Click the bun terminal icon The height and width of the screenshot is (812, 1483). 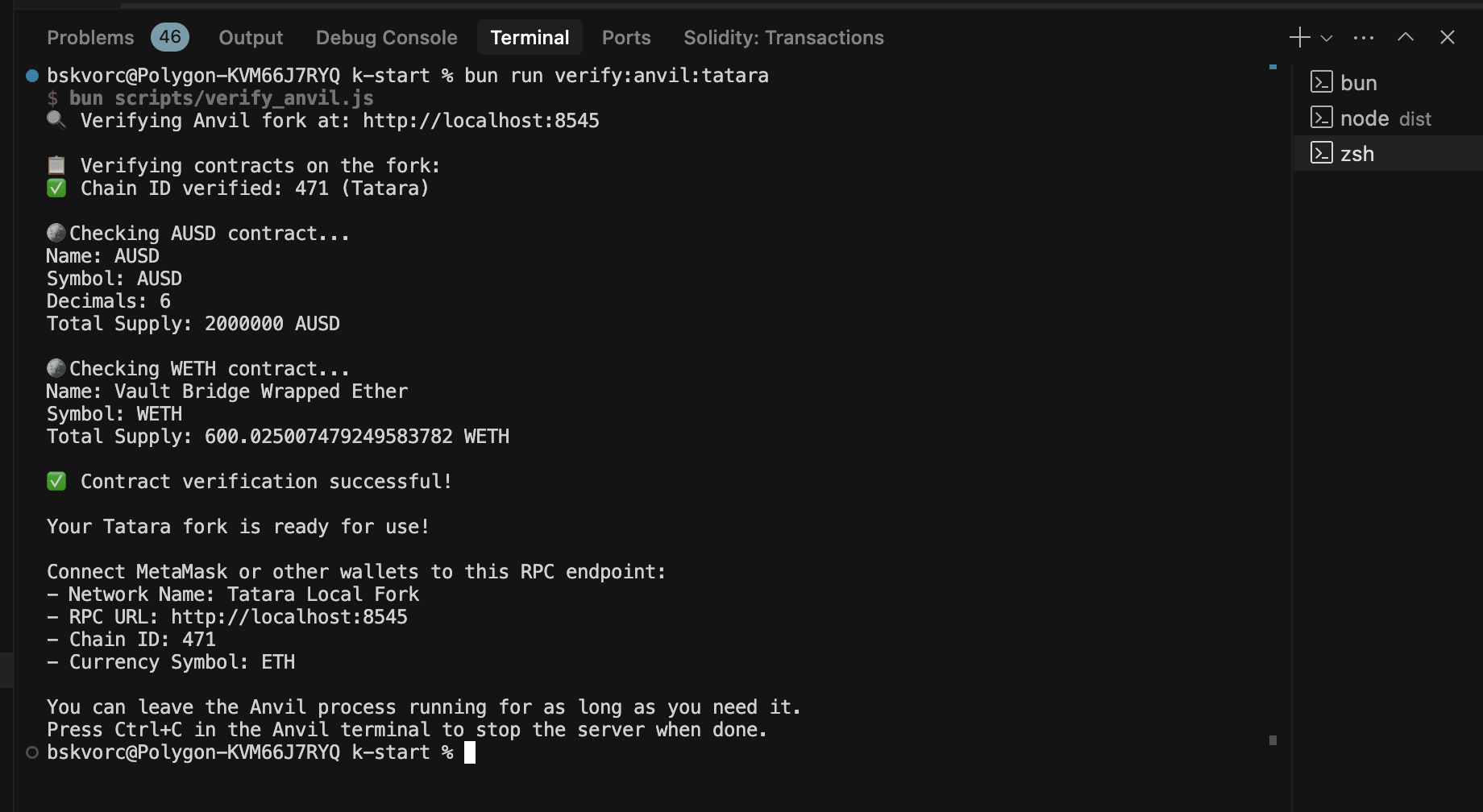[1322, 82]
